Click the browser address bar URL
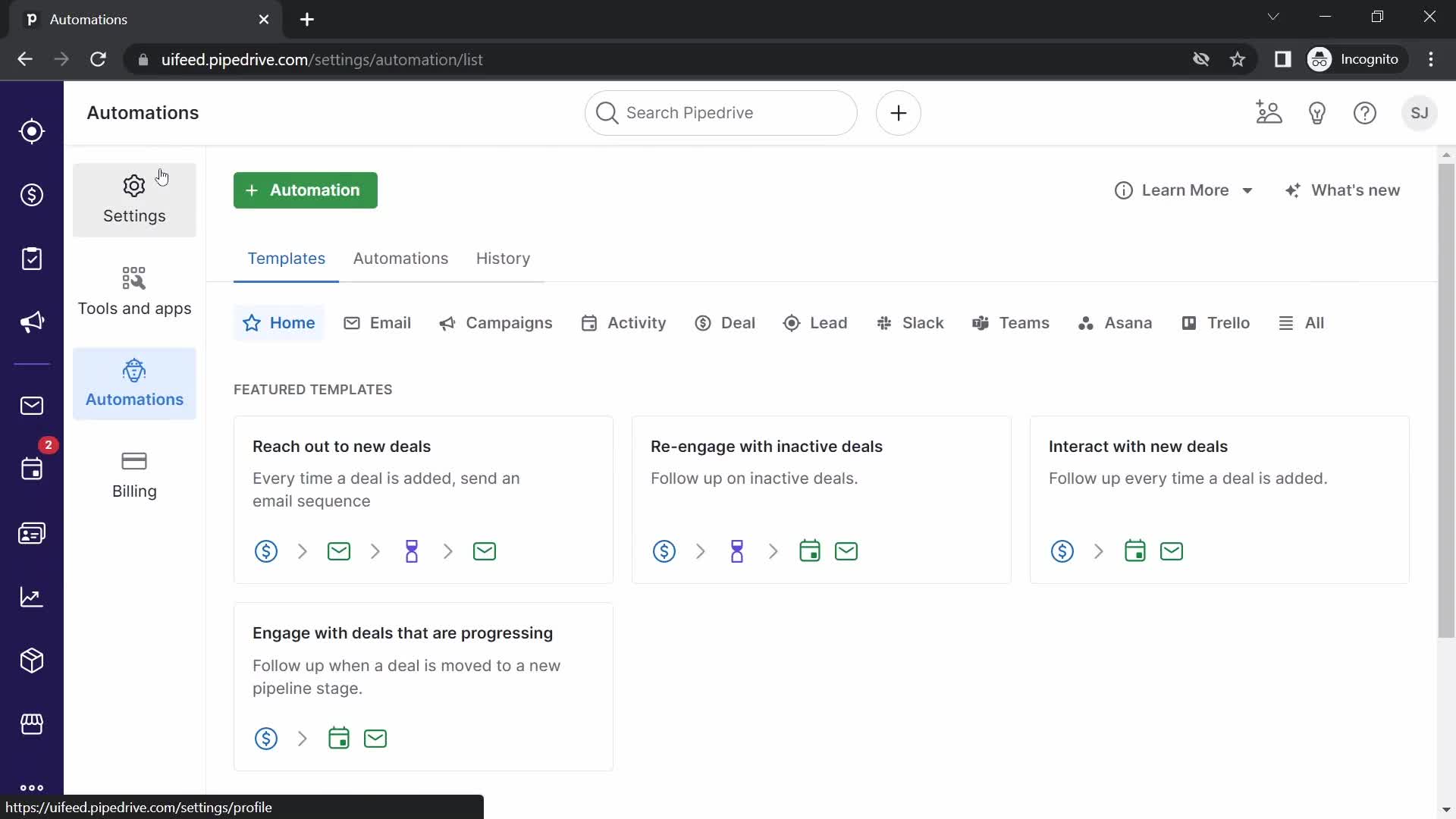The width and height of the screenshot is (1456, 819). click(322, 59)
